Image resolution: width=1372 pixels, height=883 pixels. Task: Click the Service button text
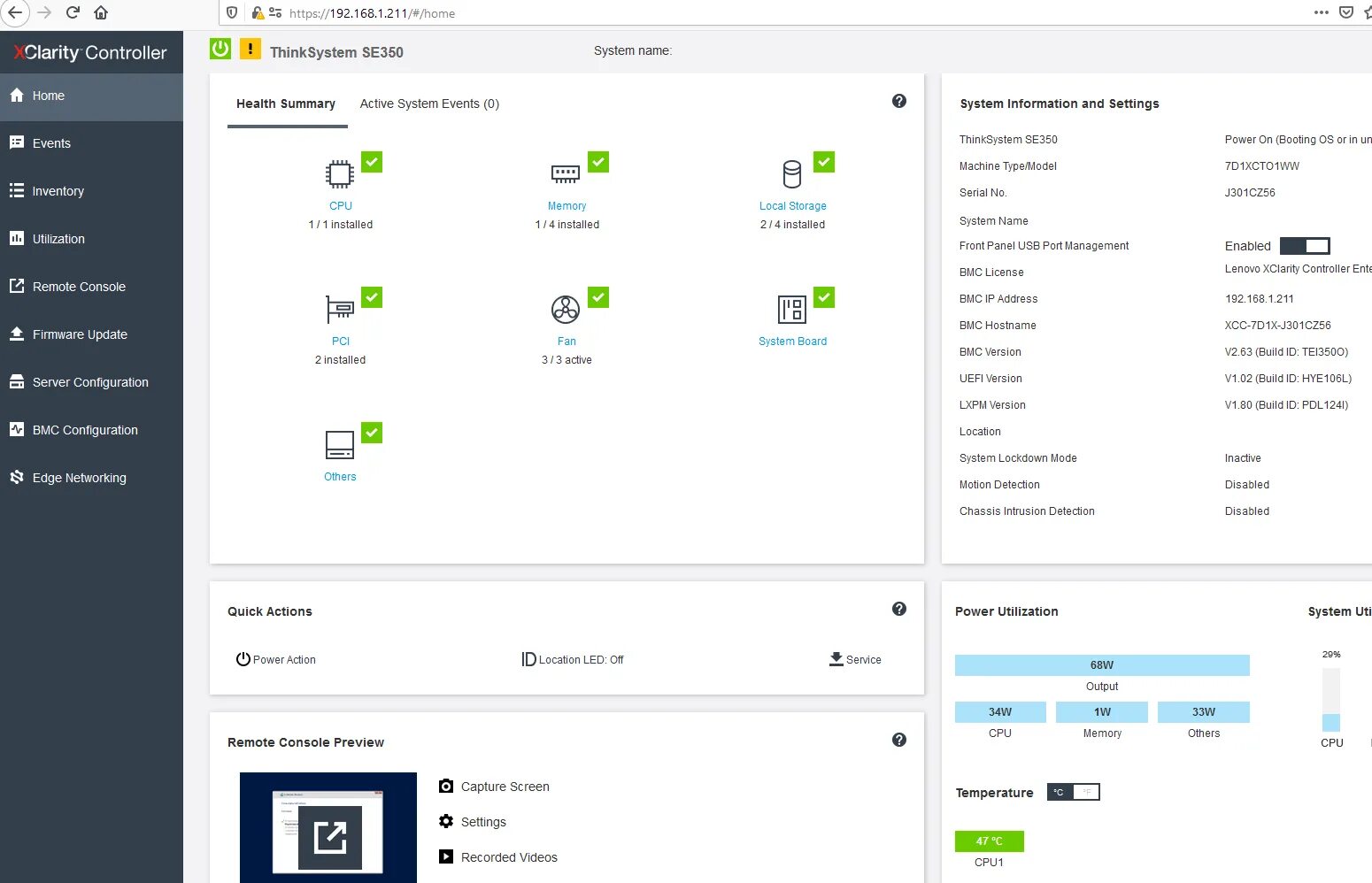864,660
